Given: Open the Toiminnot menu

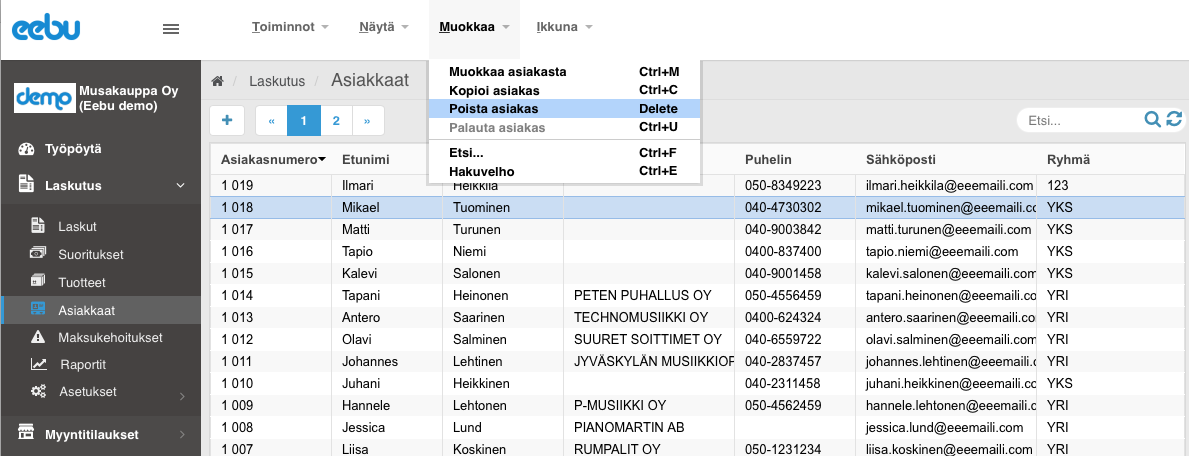Looking at the screenshot, I should [290, 27].
